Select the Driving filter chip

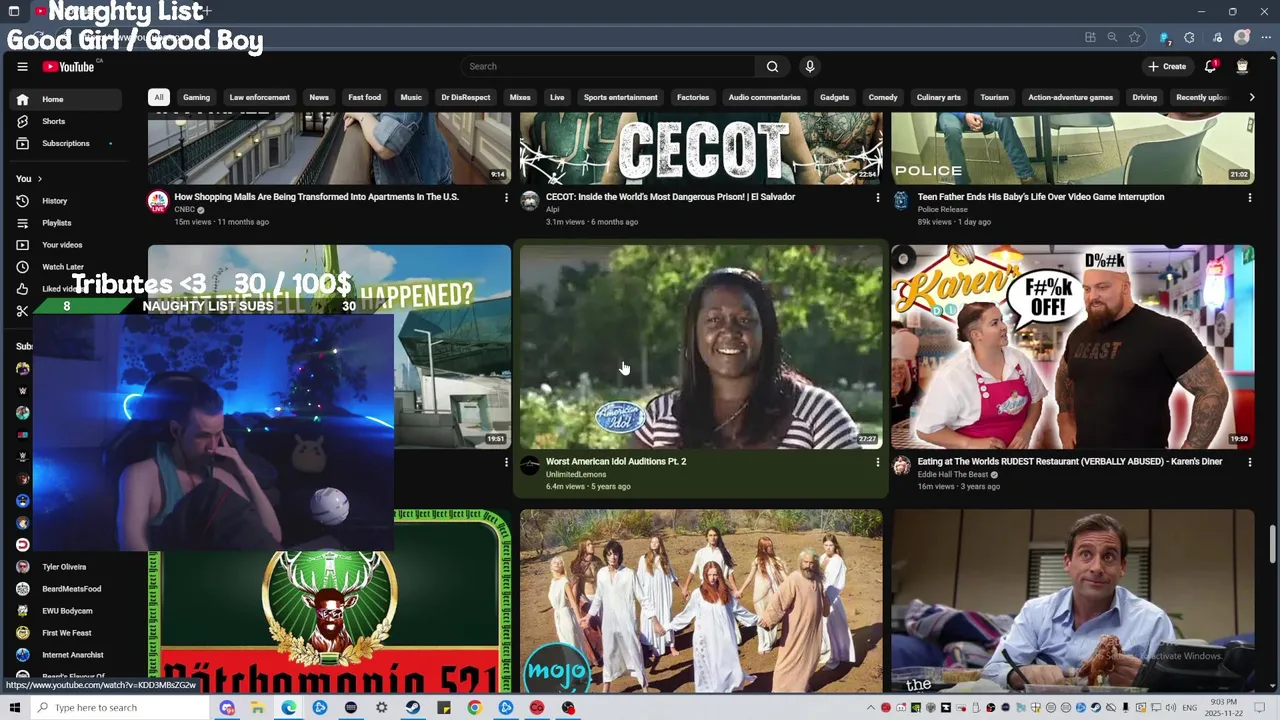(1144, 97)
